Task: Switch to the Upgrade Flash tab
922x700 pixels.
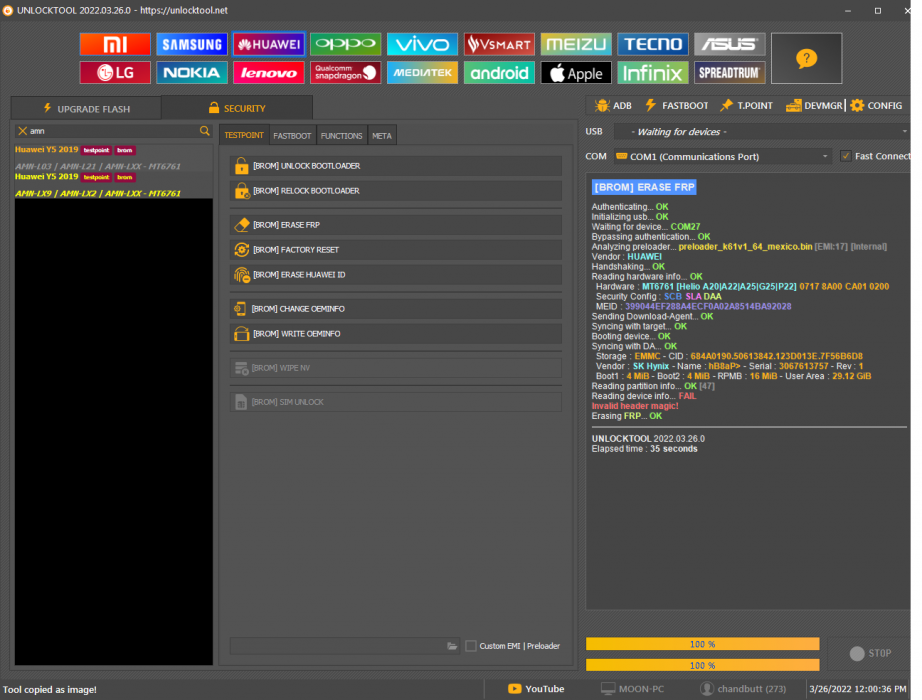Action: [86, 109]
